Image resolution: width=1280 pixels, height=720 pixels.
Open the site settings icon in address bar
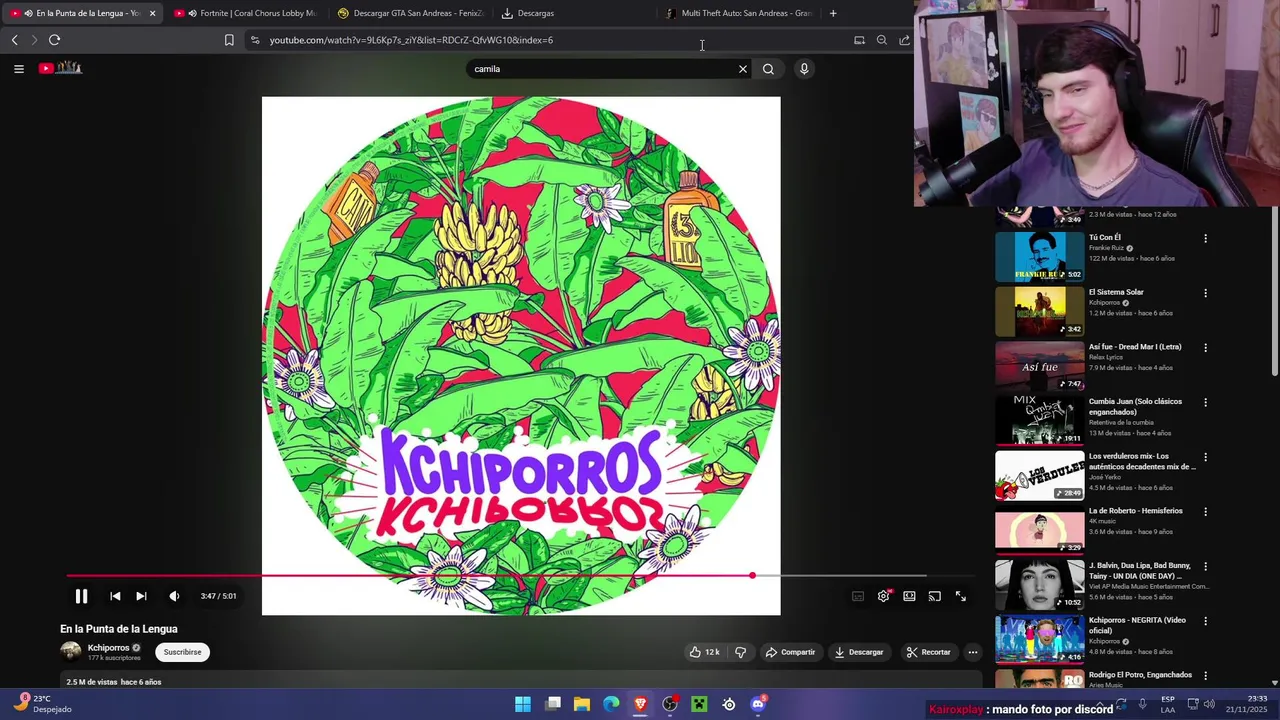pos(255,40)
